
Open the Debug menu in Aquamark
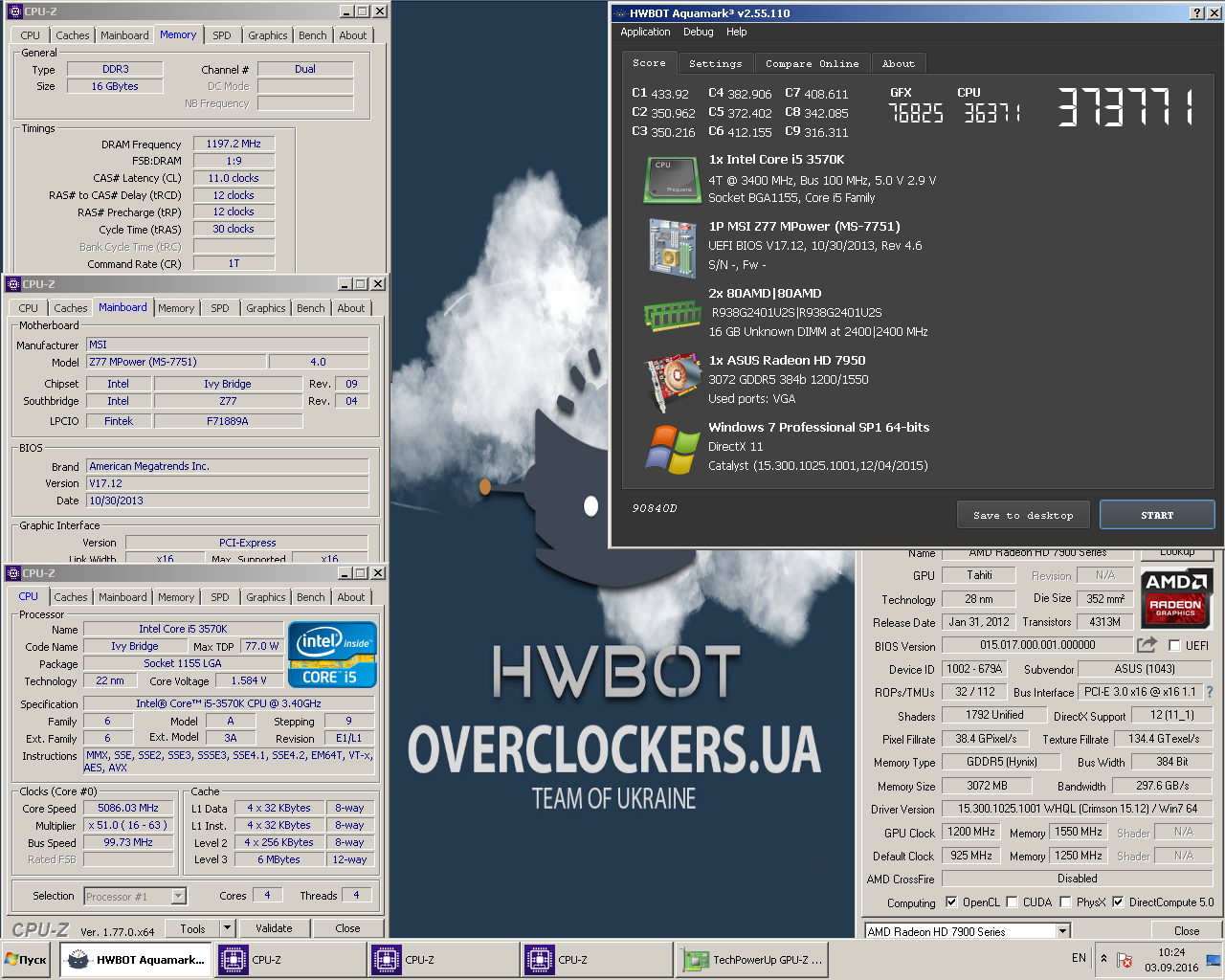click(699, 32)
